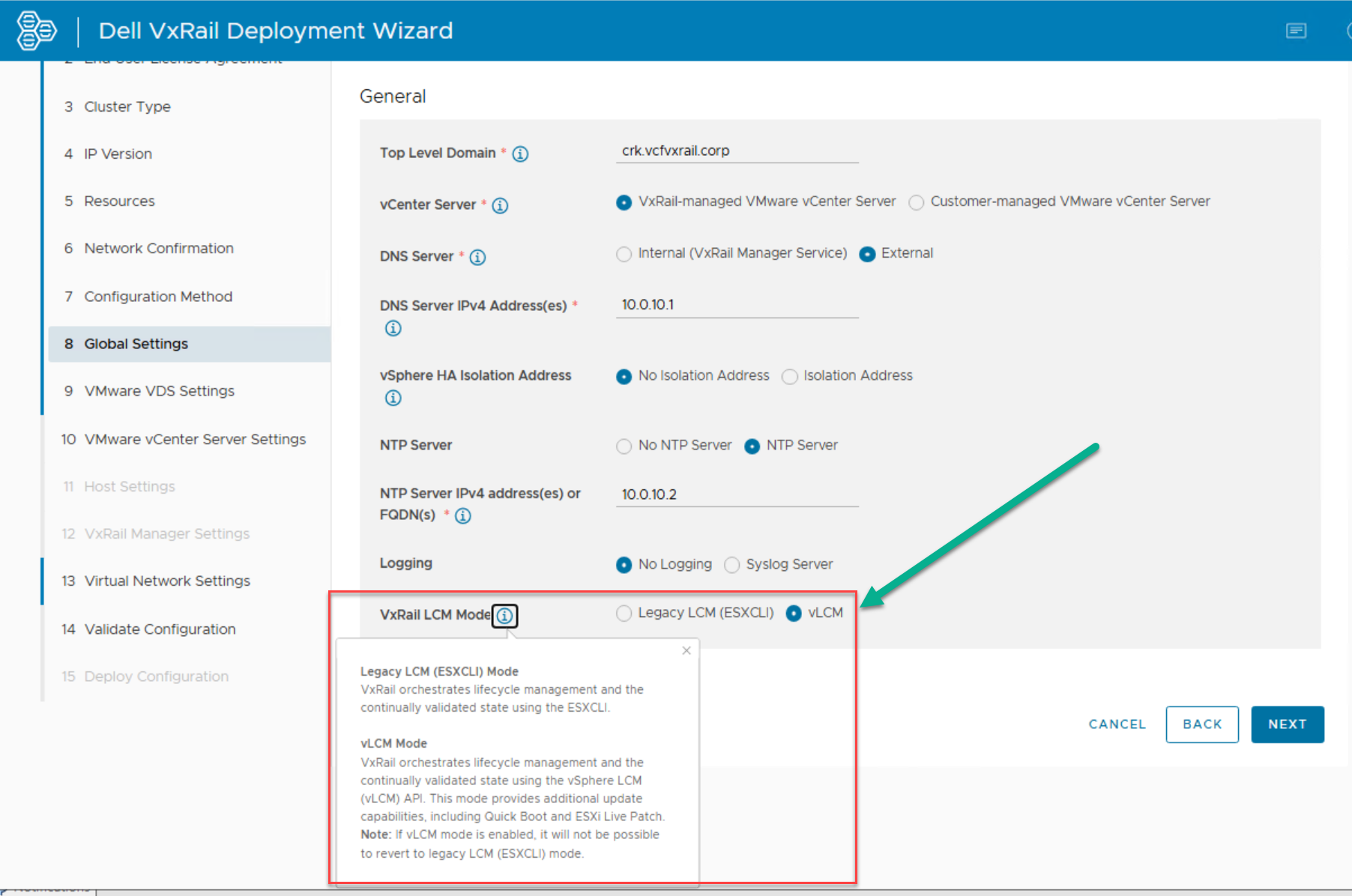The height and width of the screenshot is (896, 1352).
Task: Click the Dell VxRail logo icon
Action: click(36, 30)
